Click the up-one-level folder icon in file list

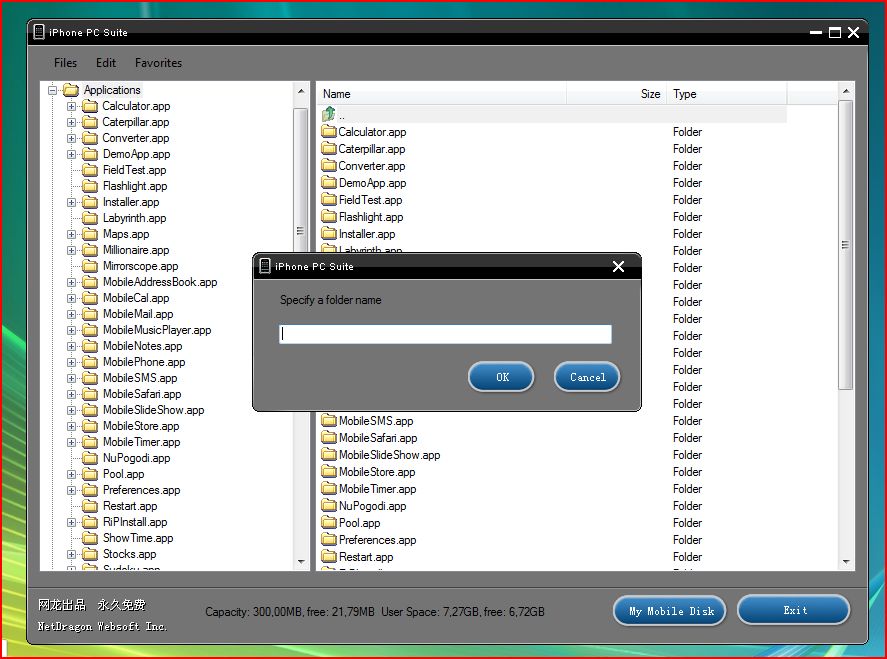[329, 114]
